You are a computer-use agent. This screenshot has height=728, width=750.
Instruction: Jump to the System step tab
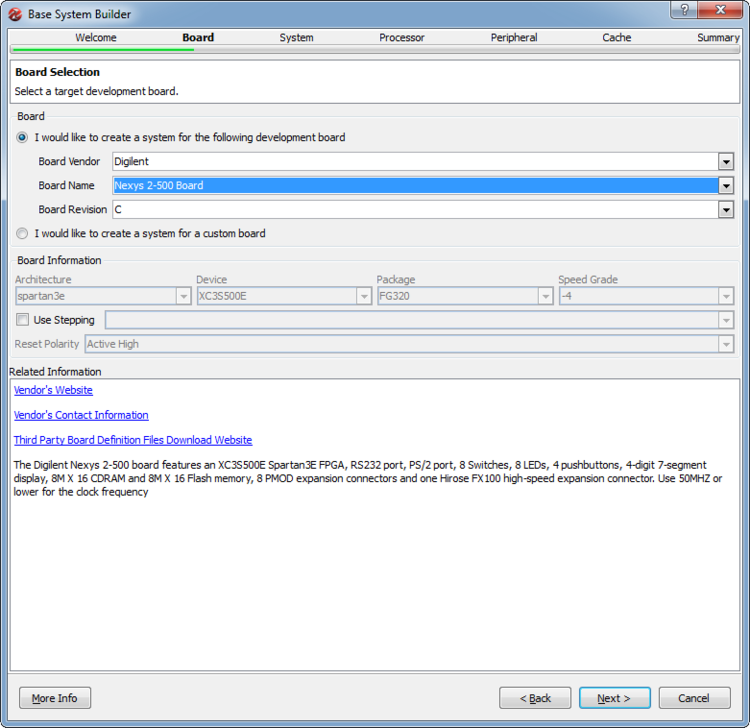coord(297,37)
